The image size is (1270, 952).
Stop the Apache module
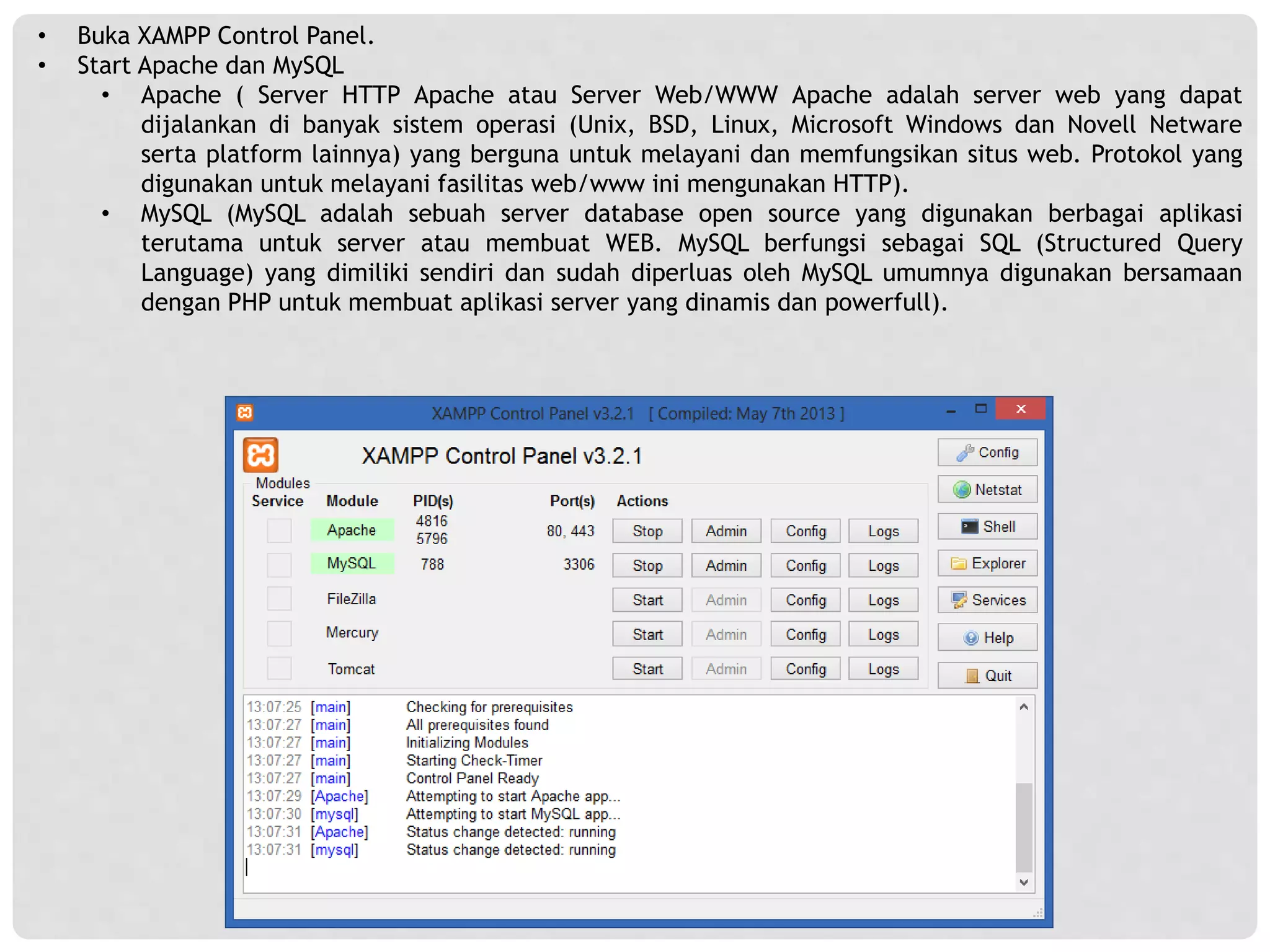(x=647, y=531)
